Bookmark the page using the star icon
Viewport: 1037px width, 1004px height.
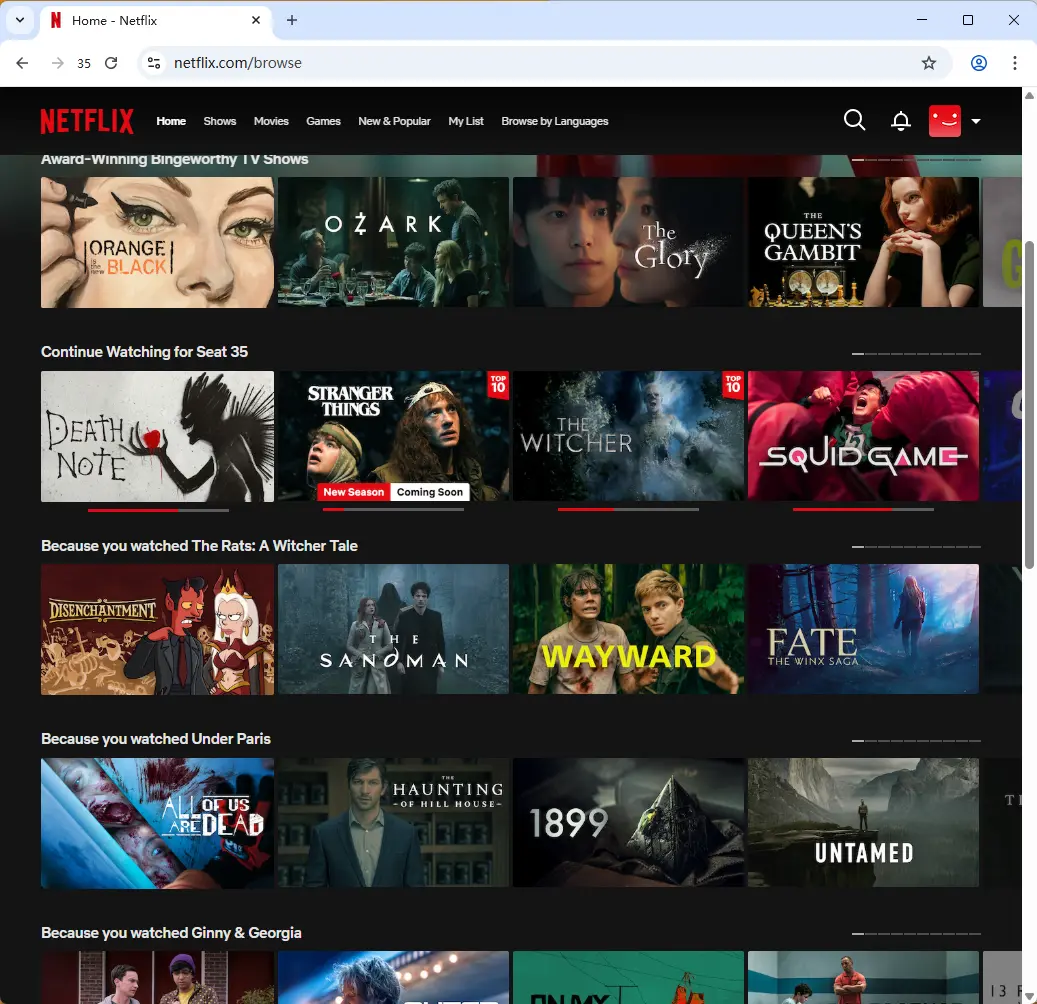[x=929, y=62]
